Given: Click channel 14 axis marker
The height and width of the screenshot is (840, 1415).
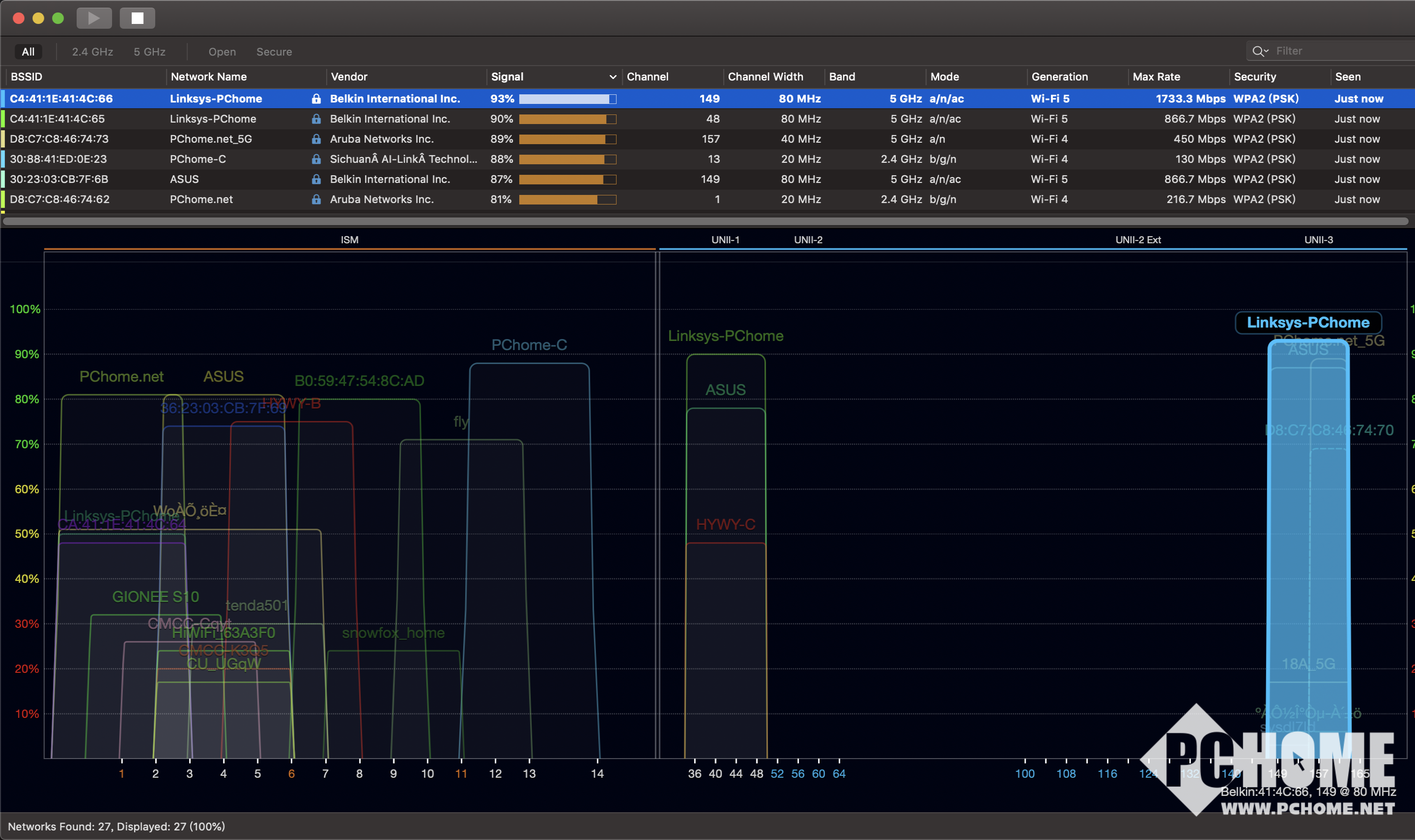Looking at the screenshot, I should click(597, 774).
